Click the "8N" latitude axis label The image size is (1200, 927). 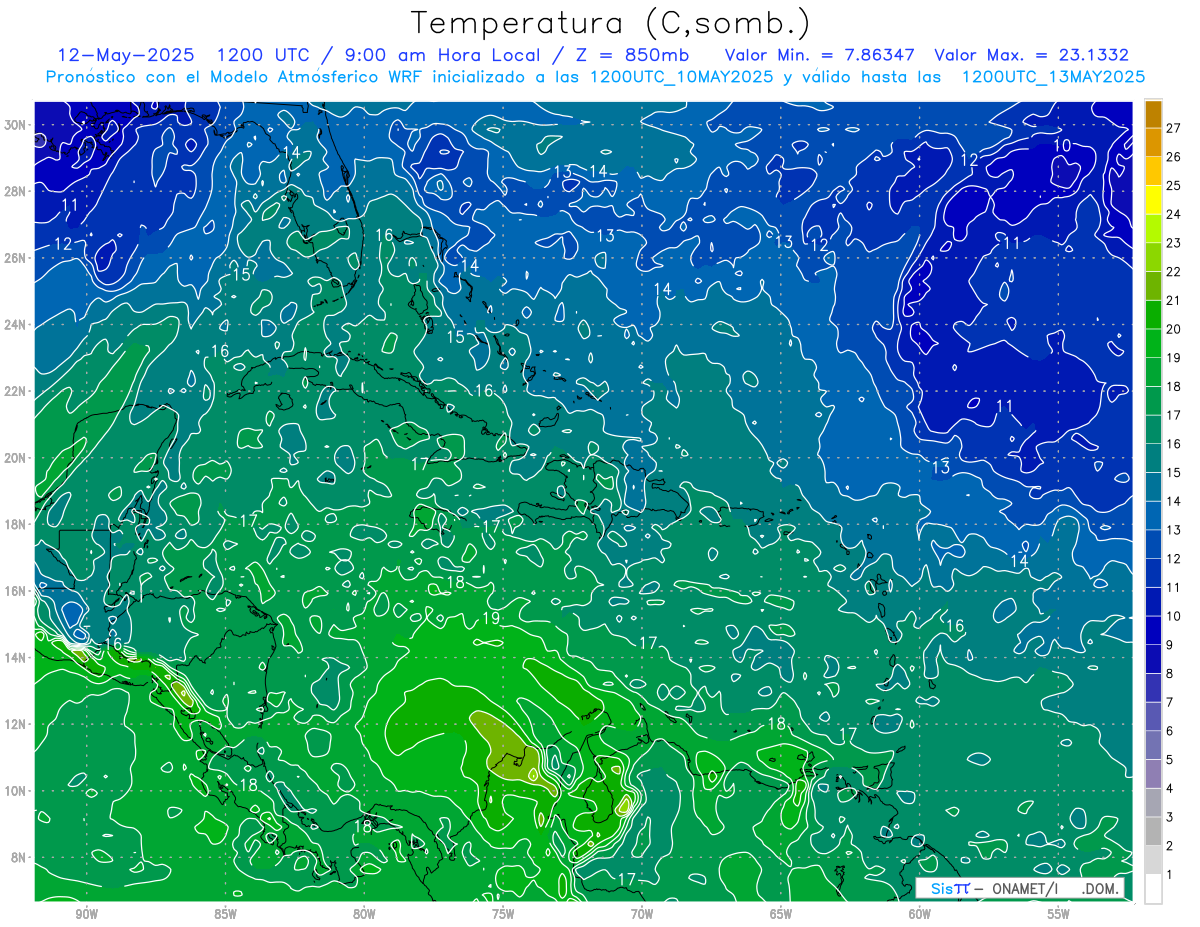19,857
